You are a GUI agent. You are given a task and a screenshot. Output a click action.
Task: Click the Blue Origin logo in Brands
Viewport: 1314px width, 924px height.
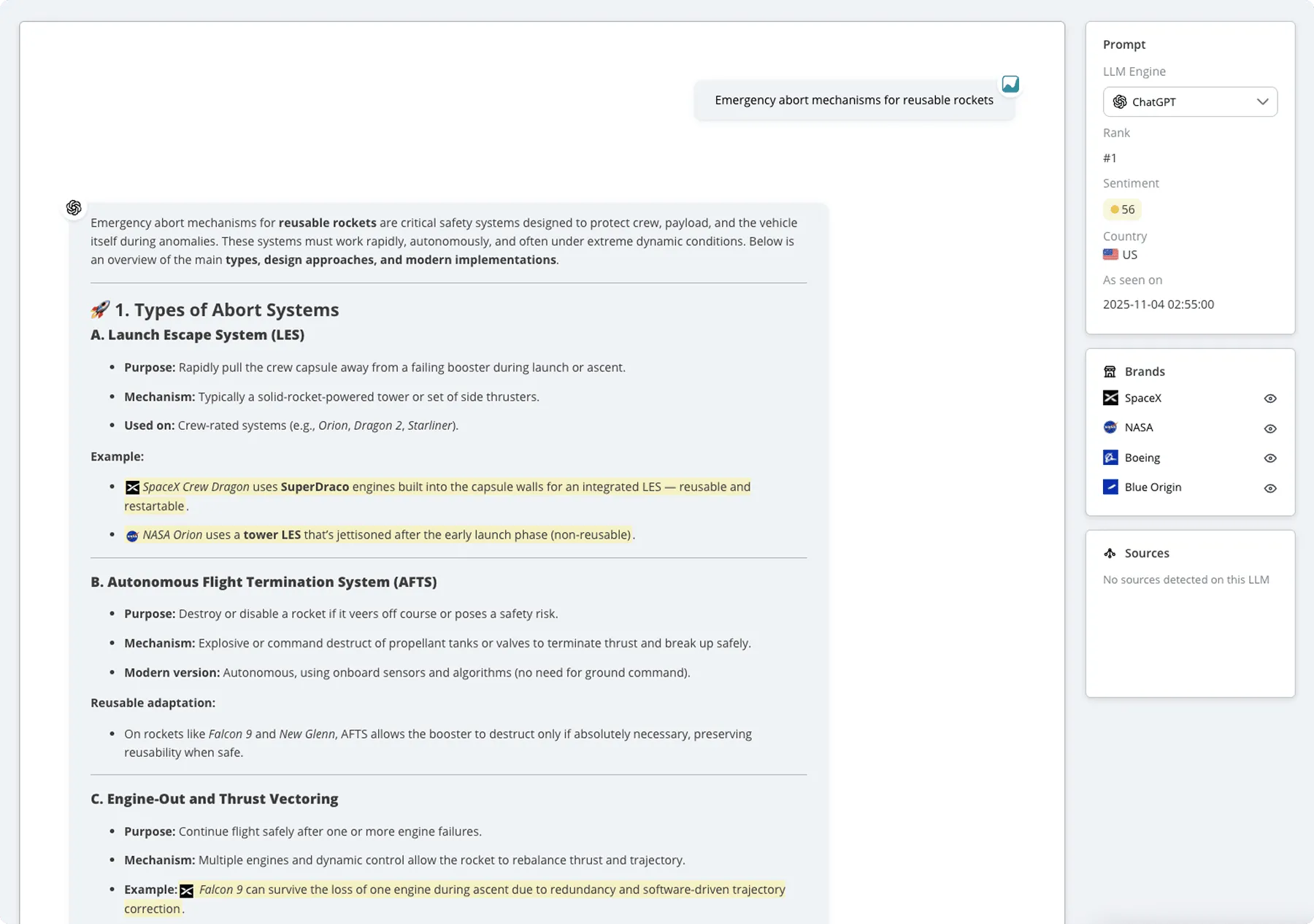(1110, 487)
